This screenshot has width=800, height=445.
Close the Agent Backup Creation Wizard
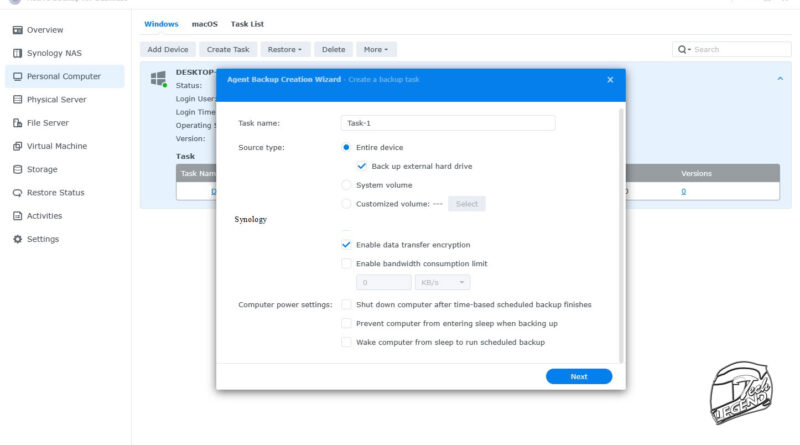coord(610,80)
